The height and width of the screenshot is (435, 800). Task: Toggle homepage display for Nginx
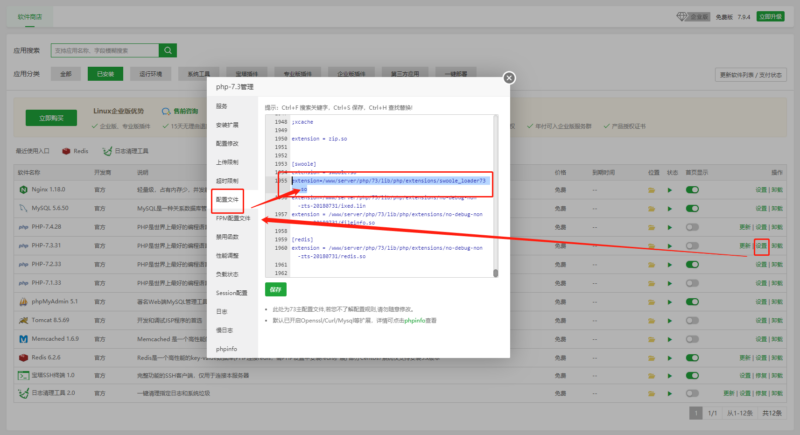point(692,189)
